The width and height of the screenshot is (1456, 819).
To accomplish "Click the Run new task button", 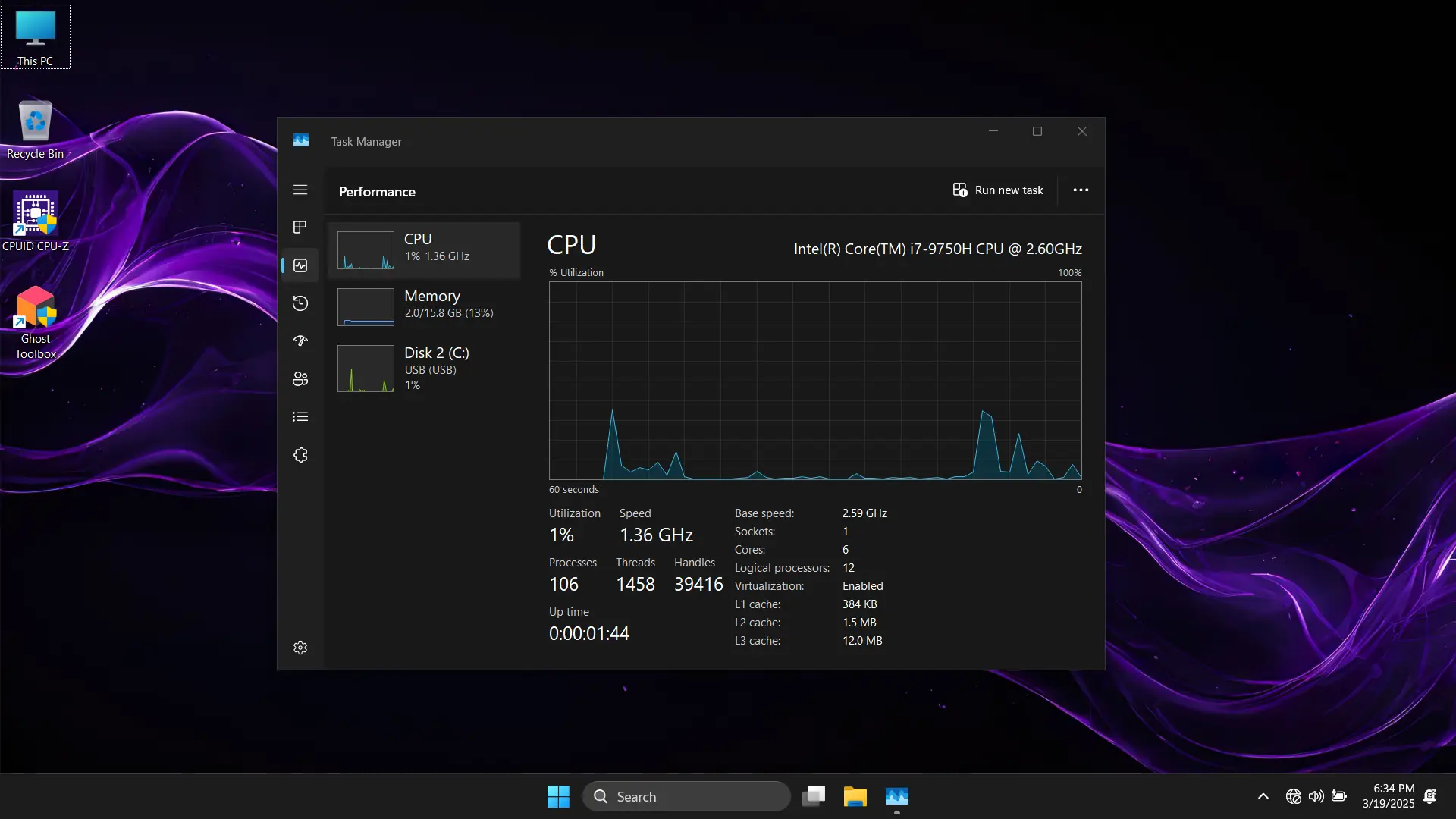I will [x=998, y=190].
